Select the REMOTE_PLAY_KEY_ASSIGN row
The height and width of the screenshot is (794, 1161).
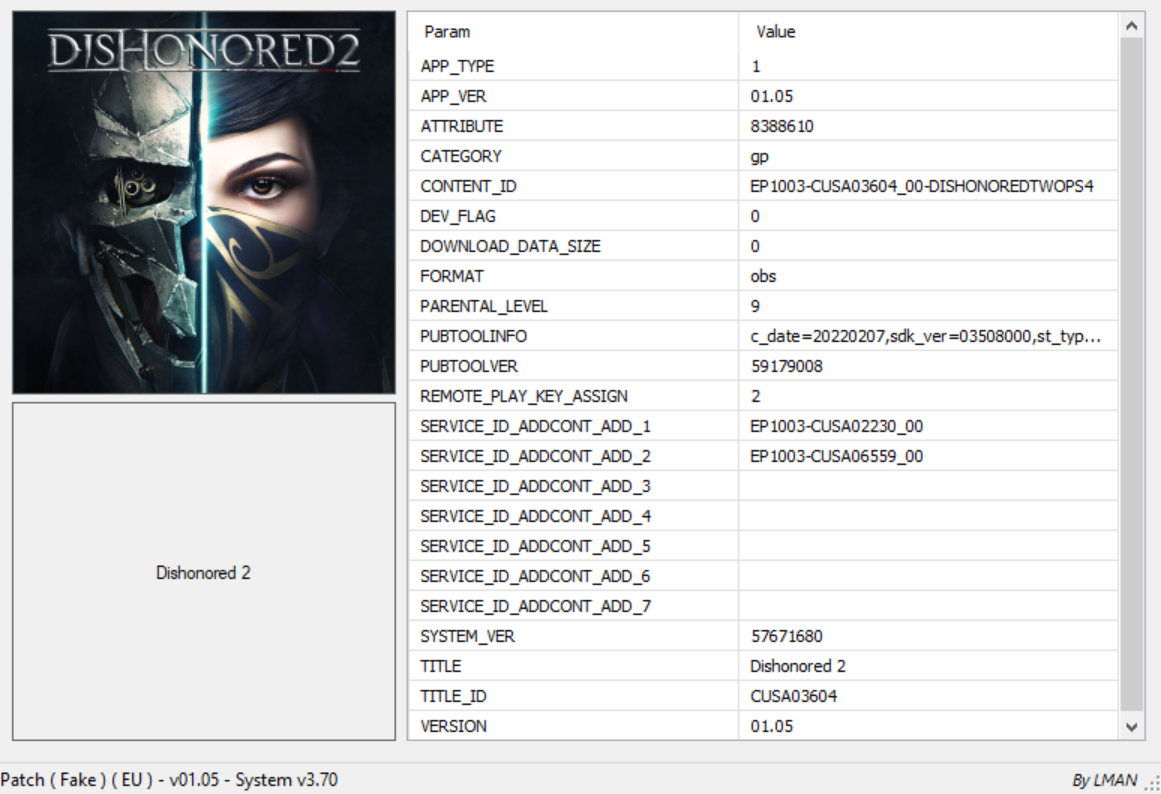(x=763, y=396)
